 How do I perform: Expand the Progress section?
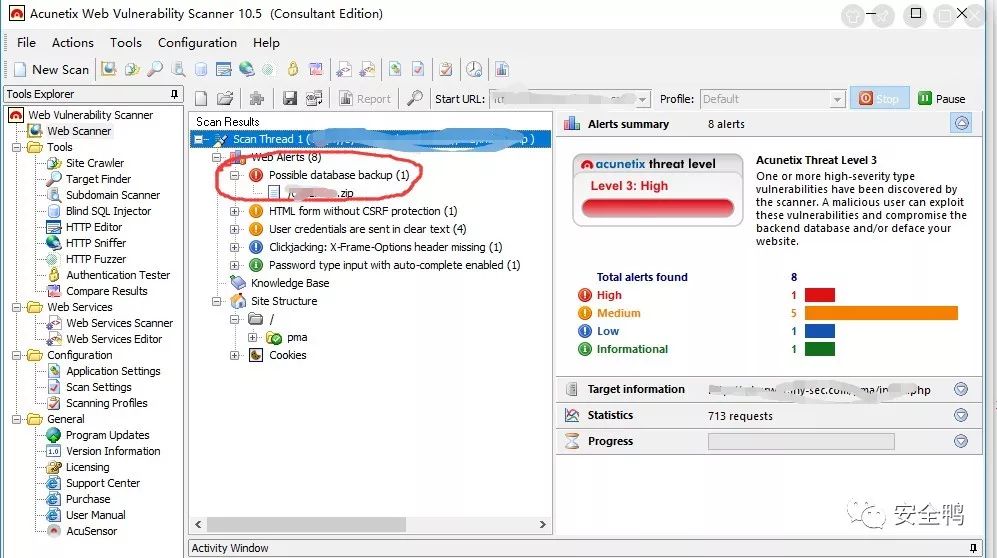pos(961,441)
